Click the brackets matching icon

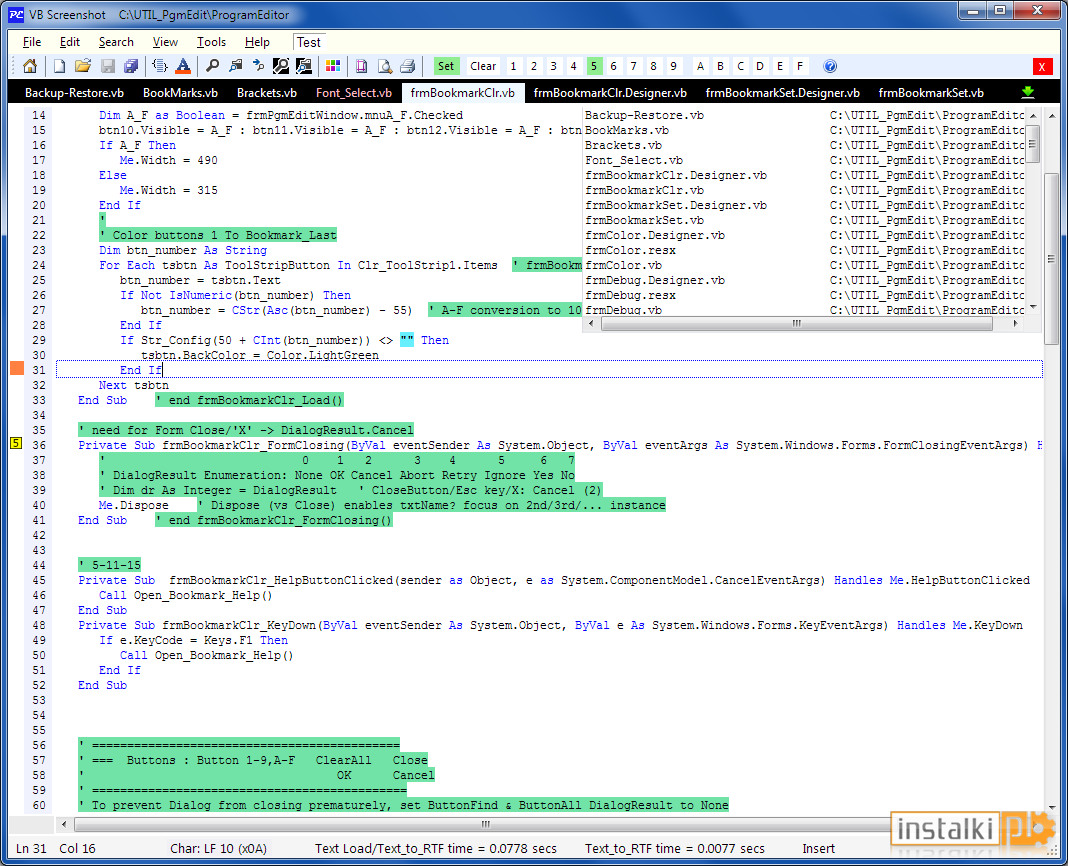(160, 66)
